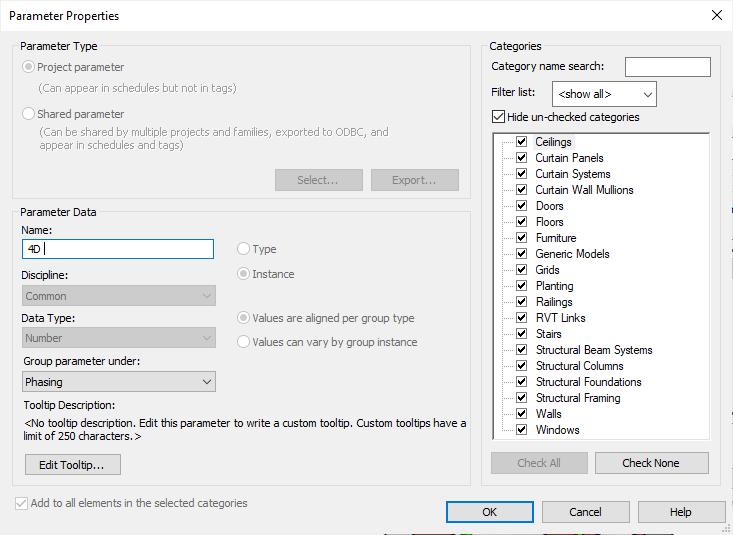Select Generic Models in the list

click(x=572, y=254)
